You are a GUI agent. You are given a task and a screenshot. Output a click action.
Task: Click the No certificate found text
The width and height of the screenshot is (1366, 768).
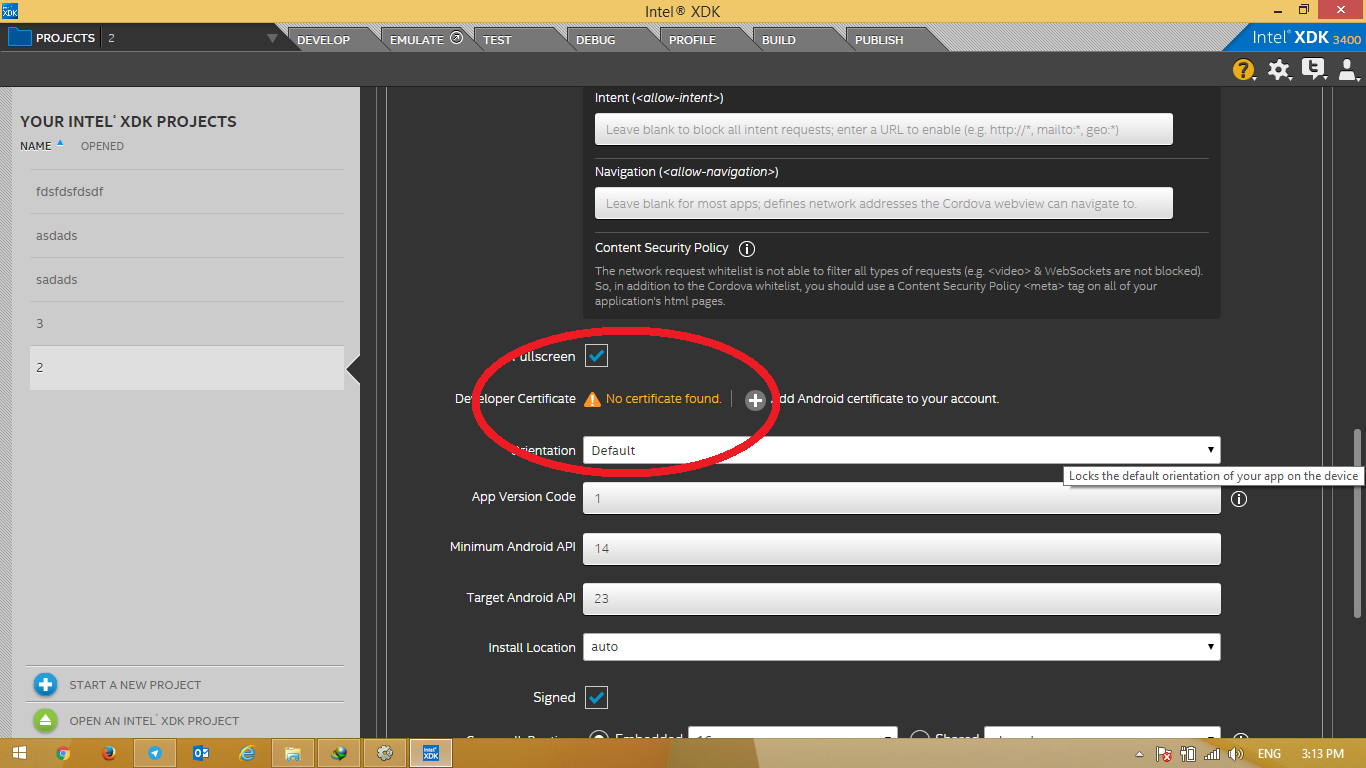[x=663, y=399]
